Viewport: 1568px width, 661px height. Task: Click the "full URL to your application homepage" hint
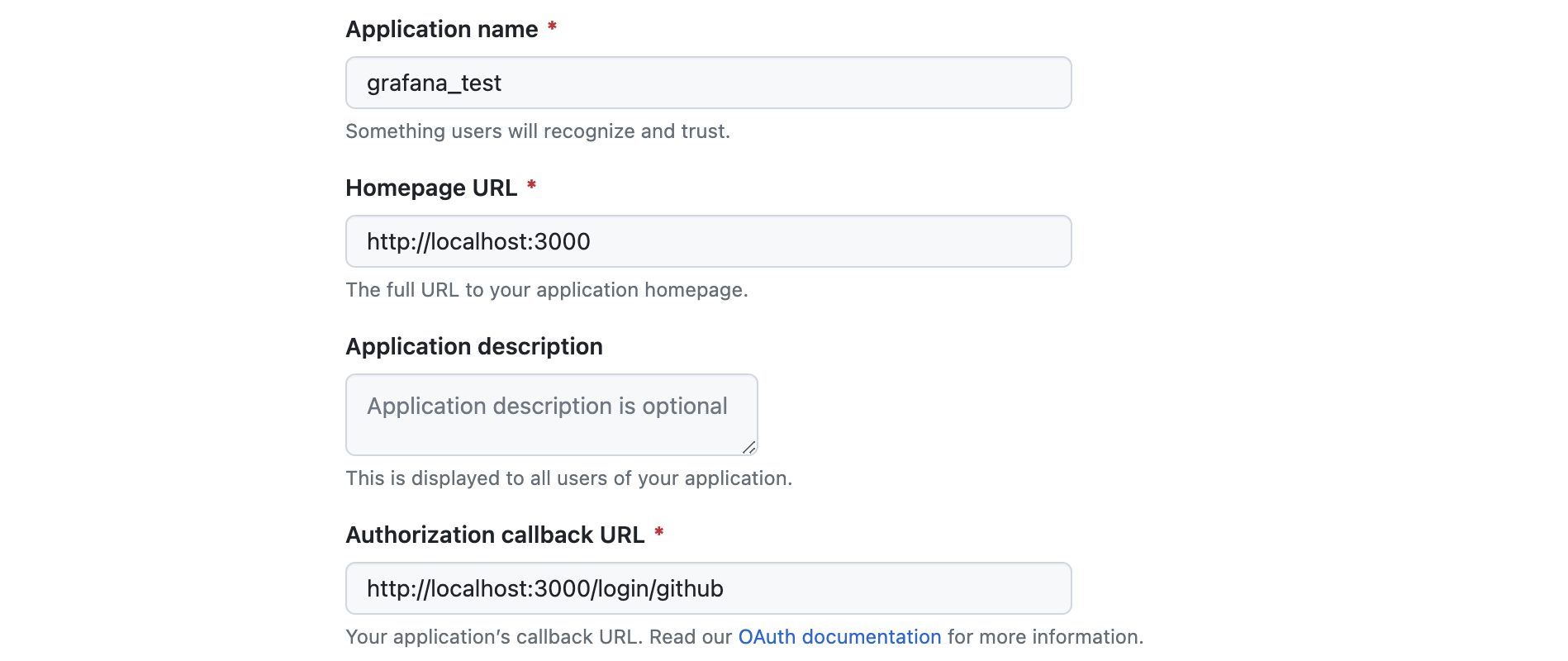click(547, 290)
